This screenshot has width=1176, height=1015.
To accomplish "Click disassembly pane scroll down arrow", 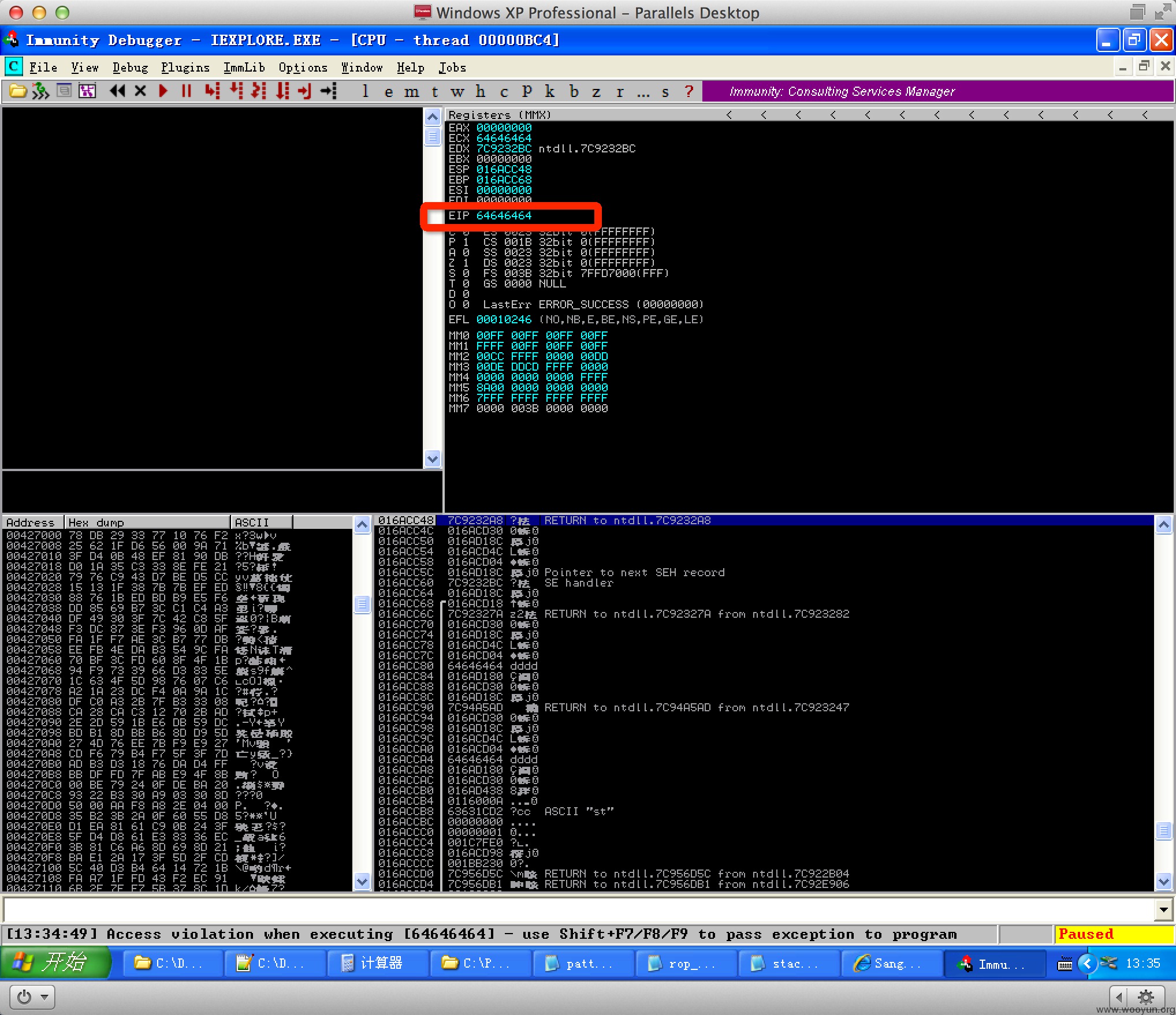I will coord(433,459).
